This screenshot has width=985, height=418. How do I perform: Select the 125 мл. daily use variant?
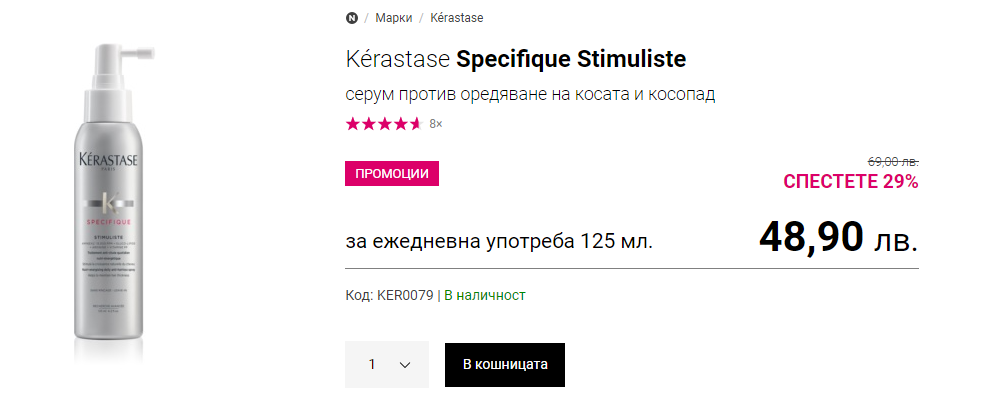[499, 241]
